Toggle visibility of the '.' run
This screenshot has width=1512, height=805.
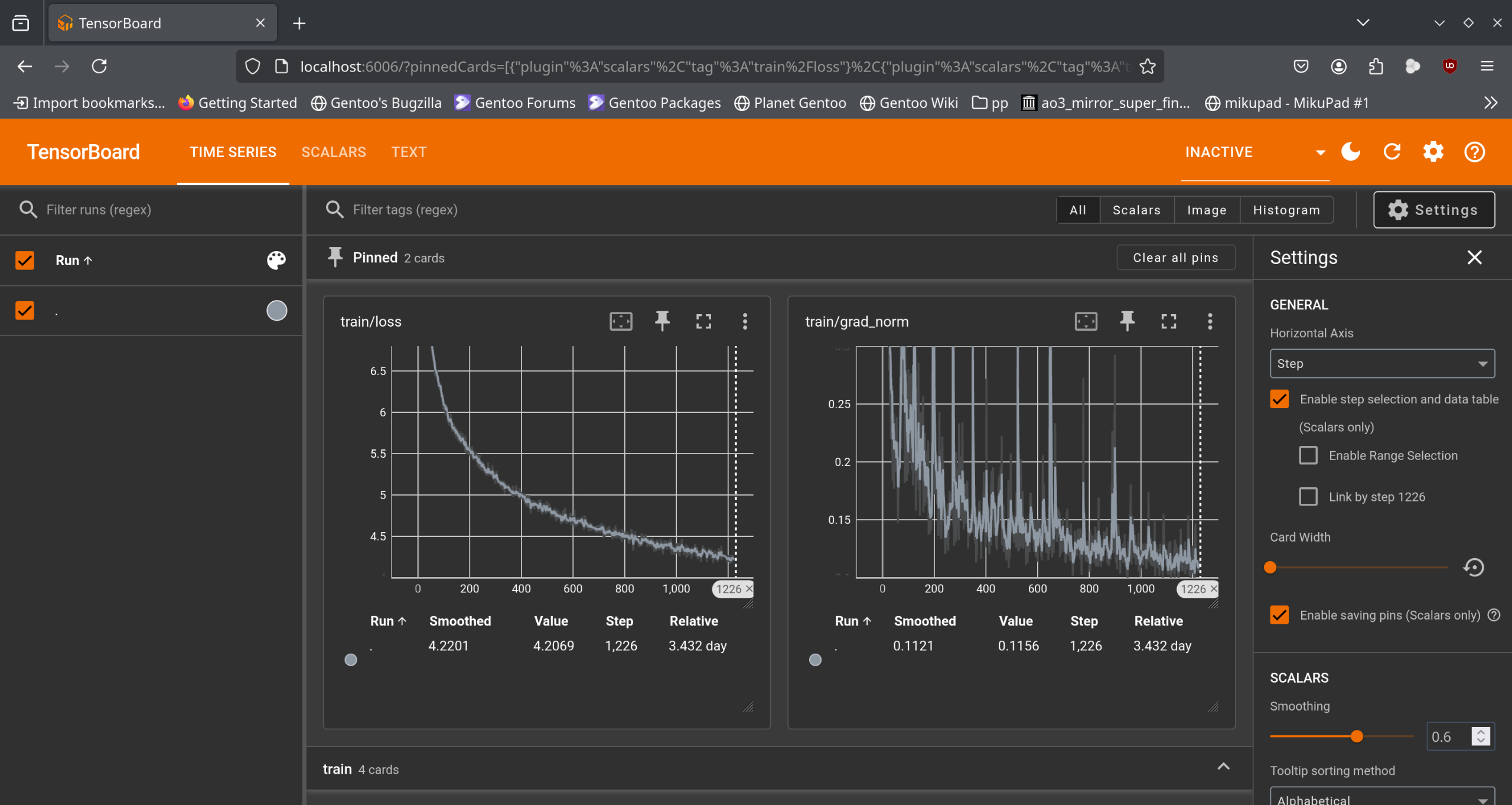(x=25, y=310)
